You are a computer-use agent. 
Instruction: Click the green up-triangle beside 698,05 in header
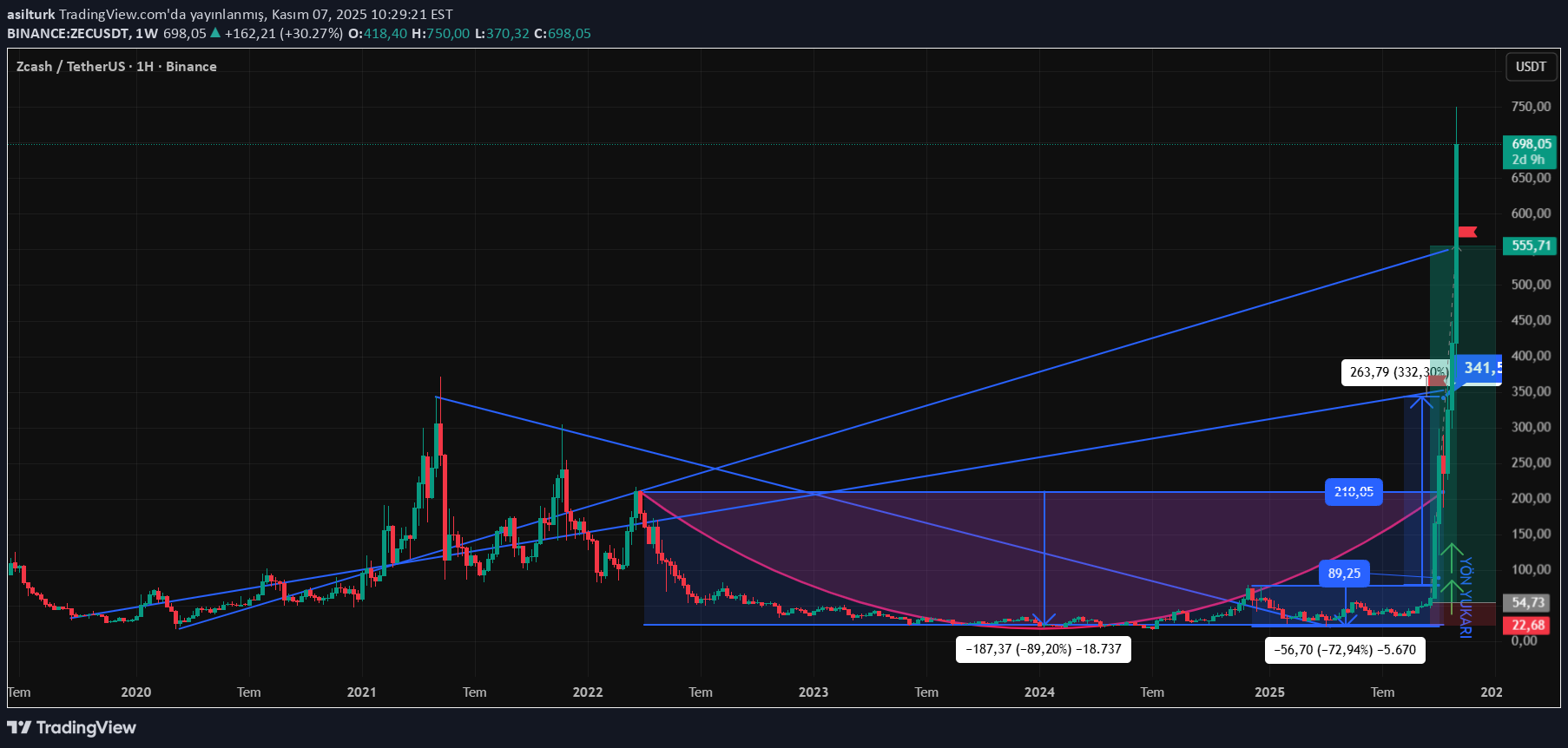215,33
